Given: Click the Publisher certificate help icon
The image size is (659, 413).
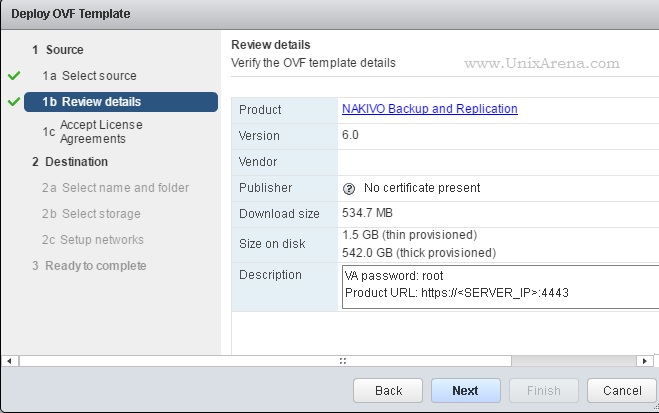Looking at the screenshot, I should 349,189.
